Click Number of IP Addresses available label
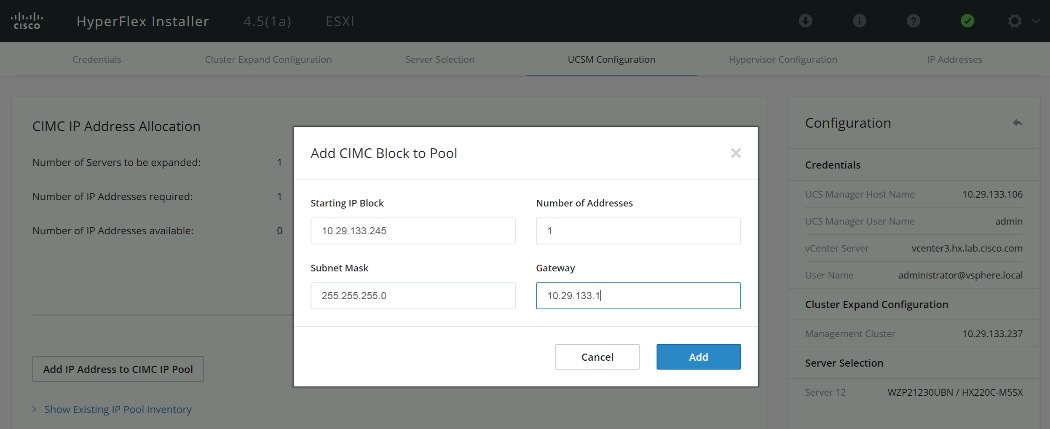The width and height of the screenshot is (1050, 429). (112, 230)
